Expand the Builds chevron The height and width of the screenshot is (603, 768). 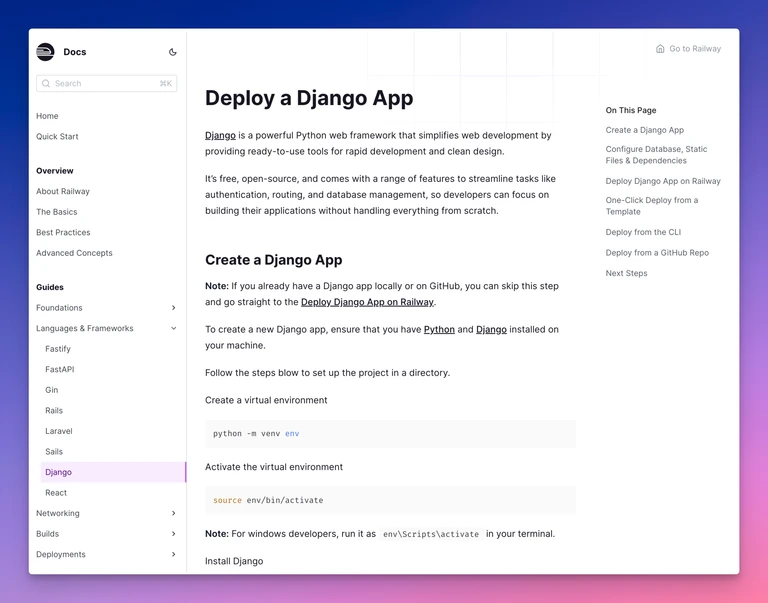[173, 534]
